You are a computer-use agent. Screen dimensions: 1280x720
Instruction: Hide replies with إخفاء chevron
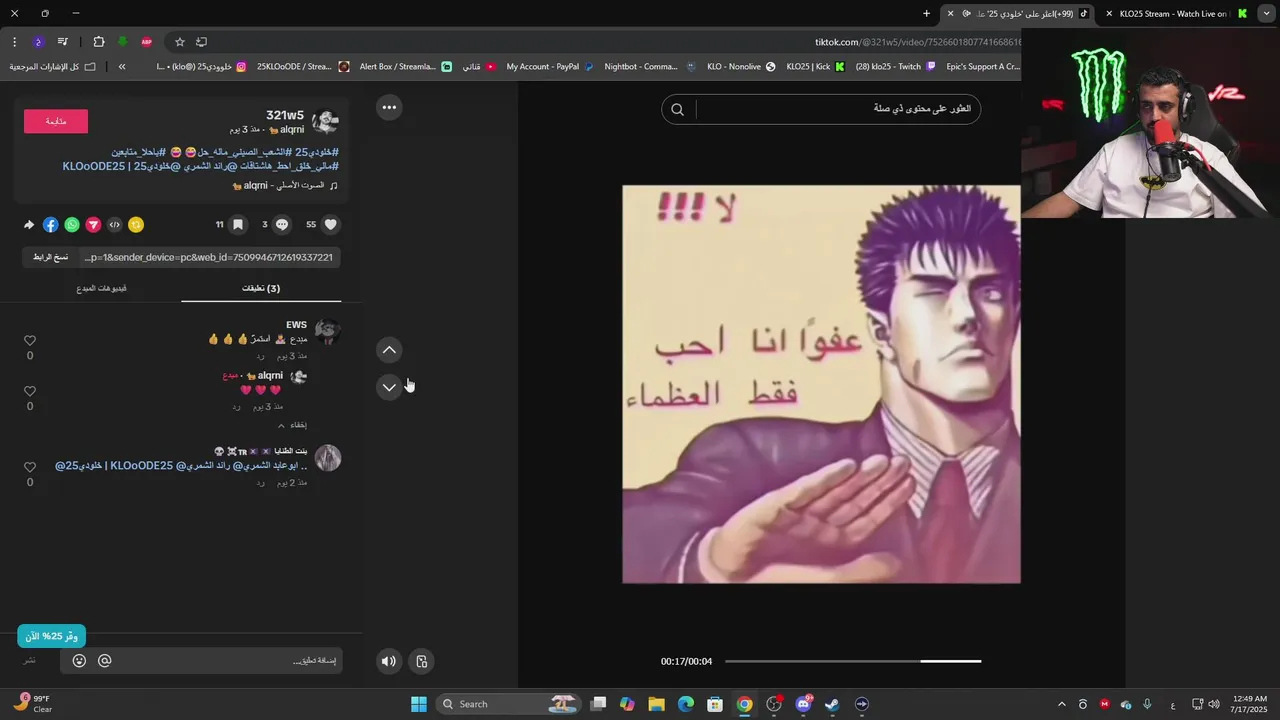point(292,425)
